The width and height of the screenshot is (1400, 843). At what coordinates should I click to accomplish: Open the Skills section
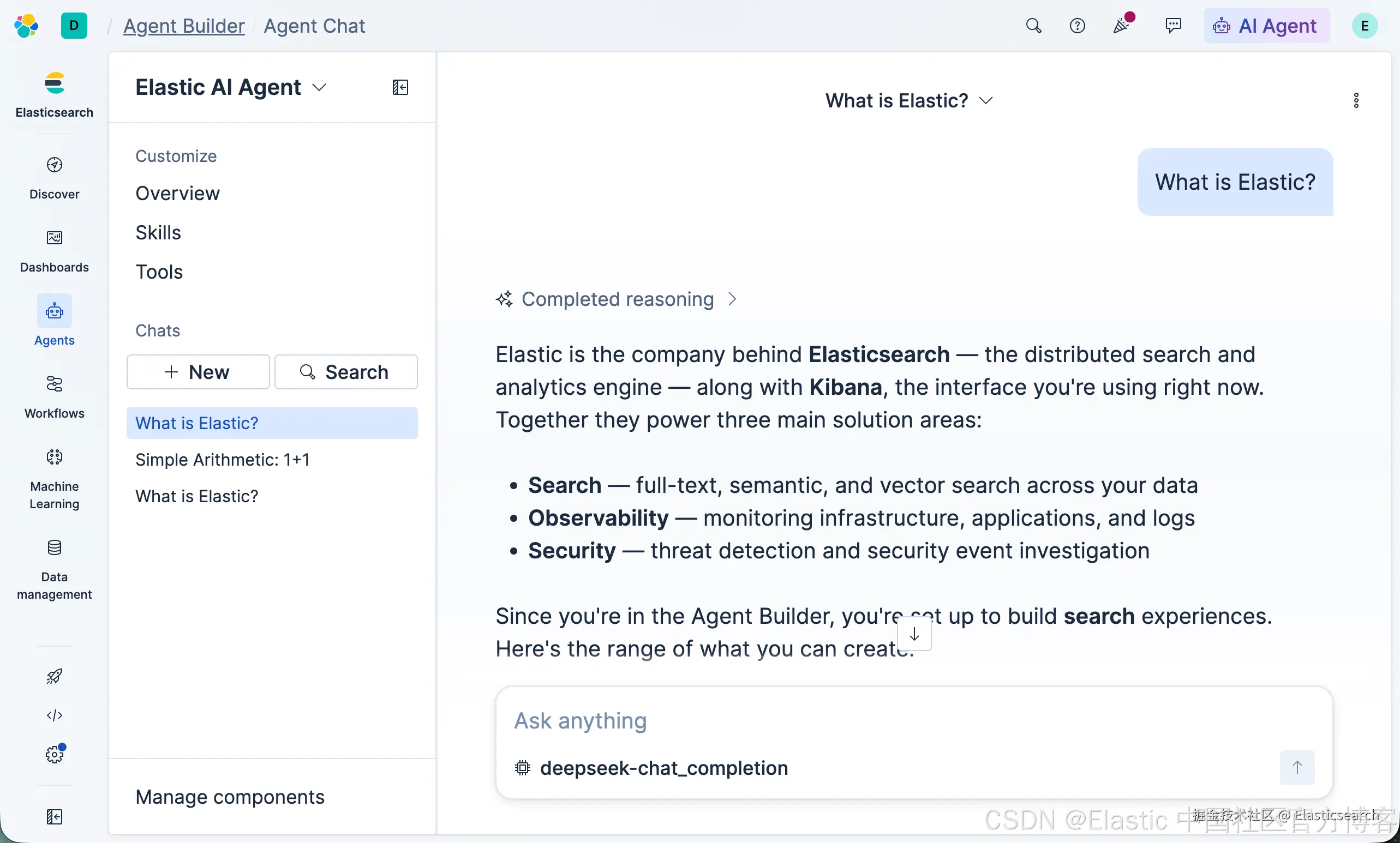(158, 232)
